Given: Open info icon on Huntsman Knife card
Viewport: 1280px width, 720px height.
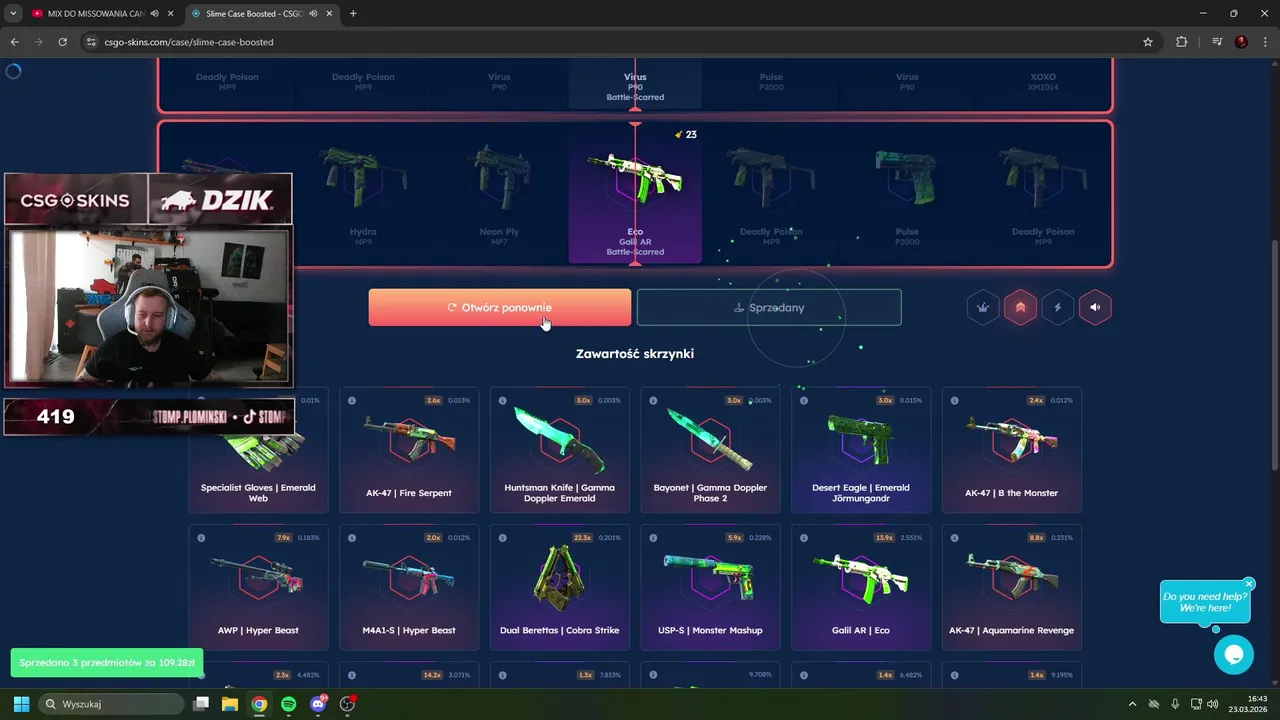Looking at the screenshot, I should pos(502,400).
